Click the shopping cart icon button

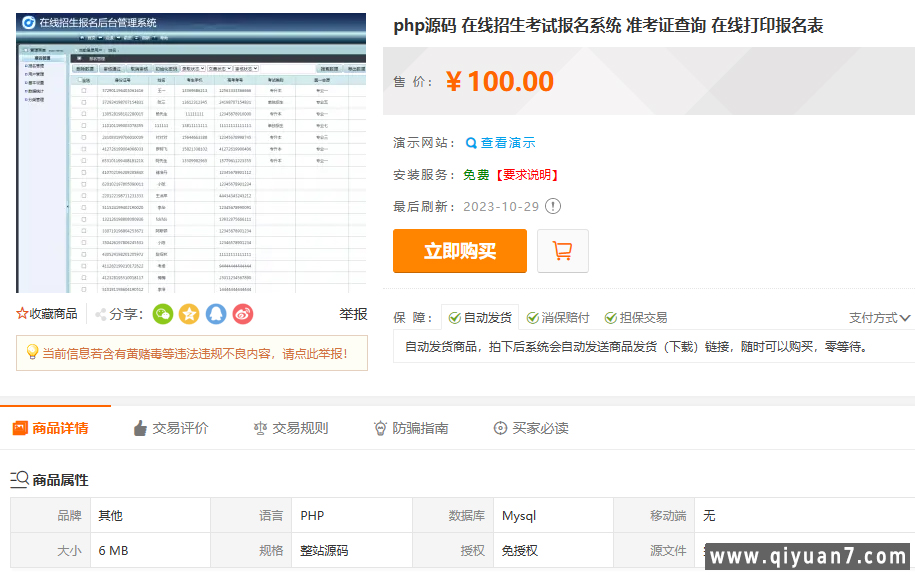(x=562, y=251)
